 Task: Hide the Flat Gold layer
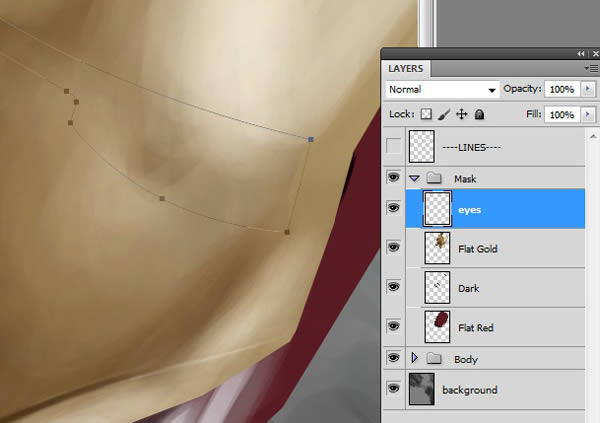click(x=394, y=248)
